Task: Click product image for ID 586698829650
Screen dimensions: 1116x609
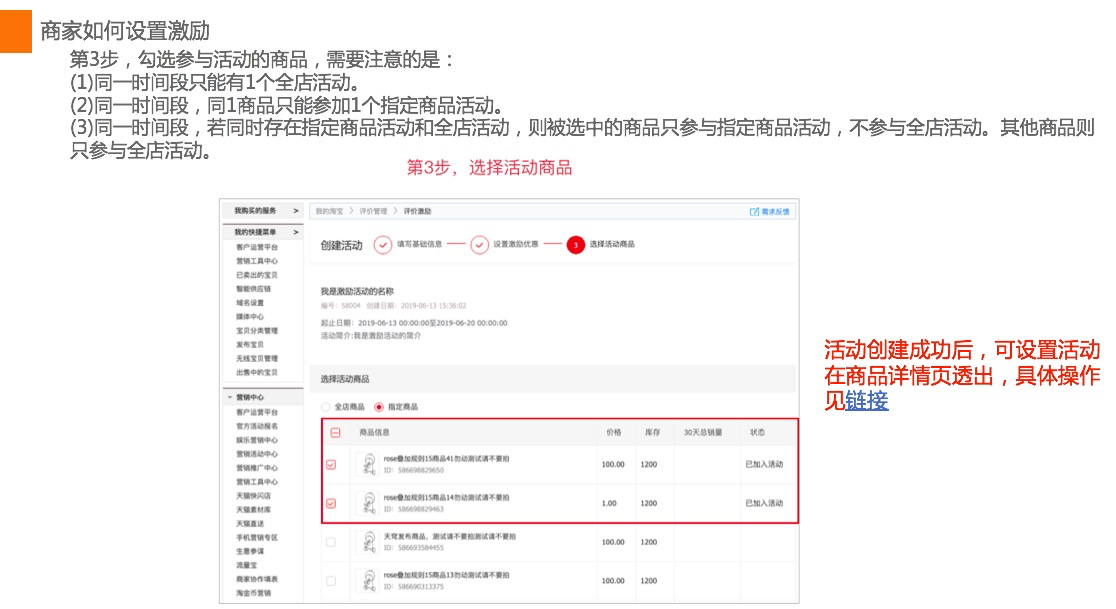Action: 367,464
